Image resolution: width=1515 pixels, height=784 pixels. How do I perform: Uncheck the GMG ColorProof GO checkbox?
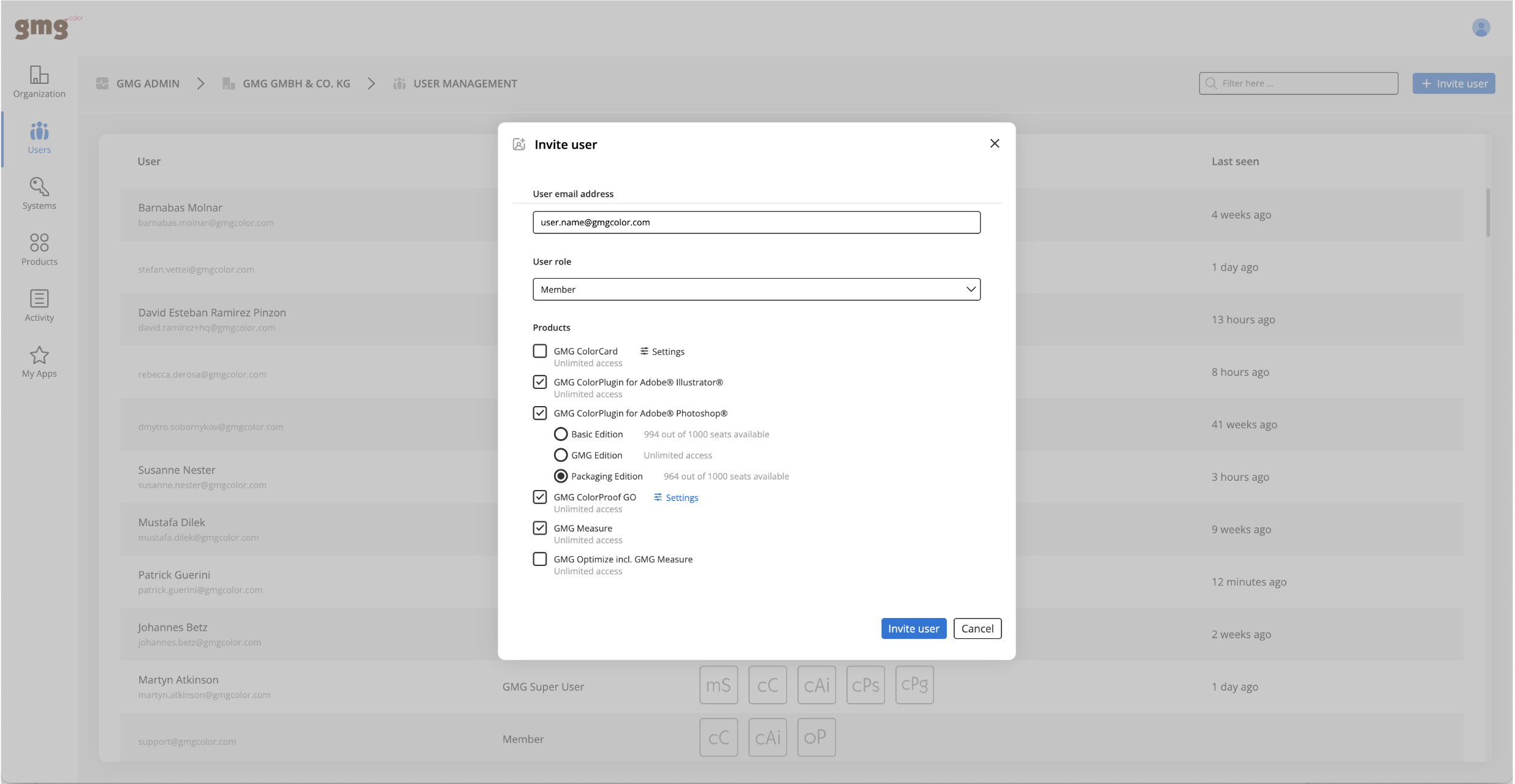540,497
